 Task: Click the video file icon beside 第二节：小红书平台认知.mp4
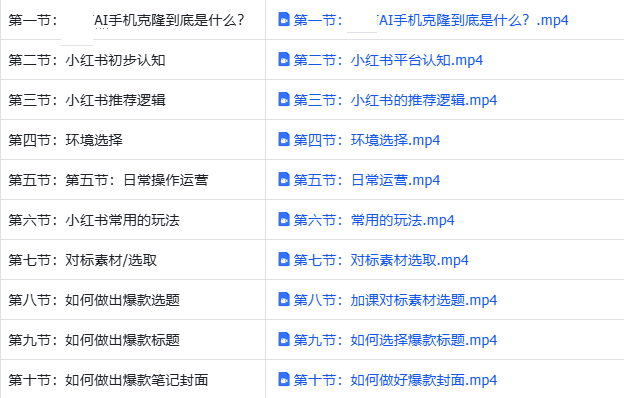tap(284, 59)
